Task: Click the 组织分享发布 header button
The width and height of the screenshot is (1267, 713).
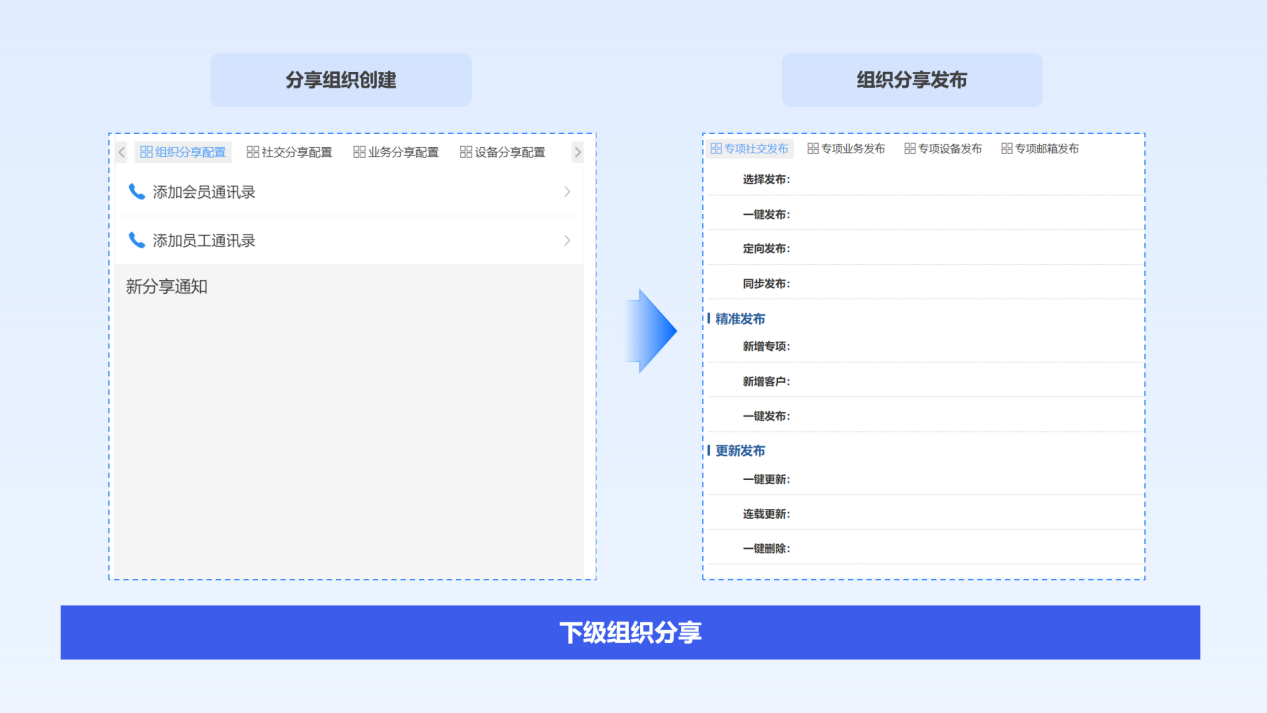Action: pyautogui.click(x=912, y=80)
